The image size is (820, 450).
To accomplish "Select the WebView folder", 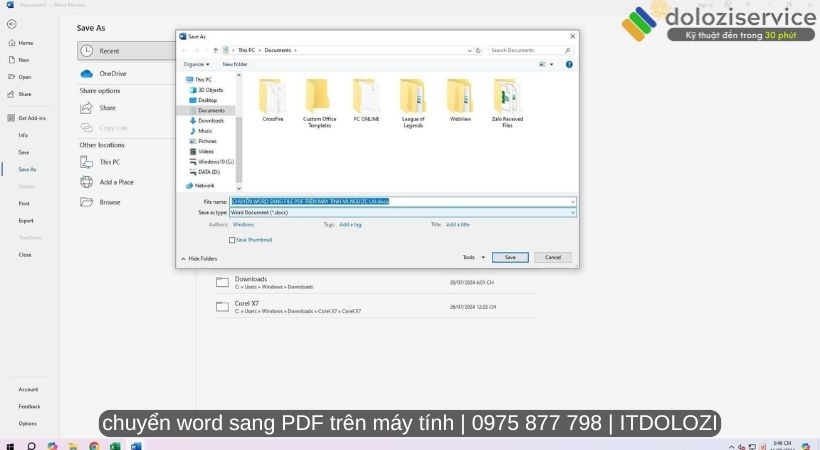I will (x=460, y=100).
